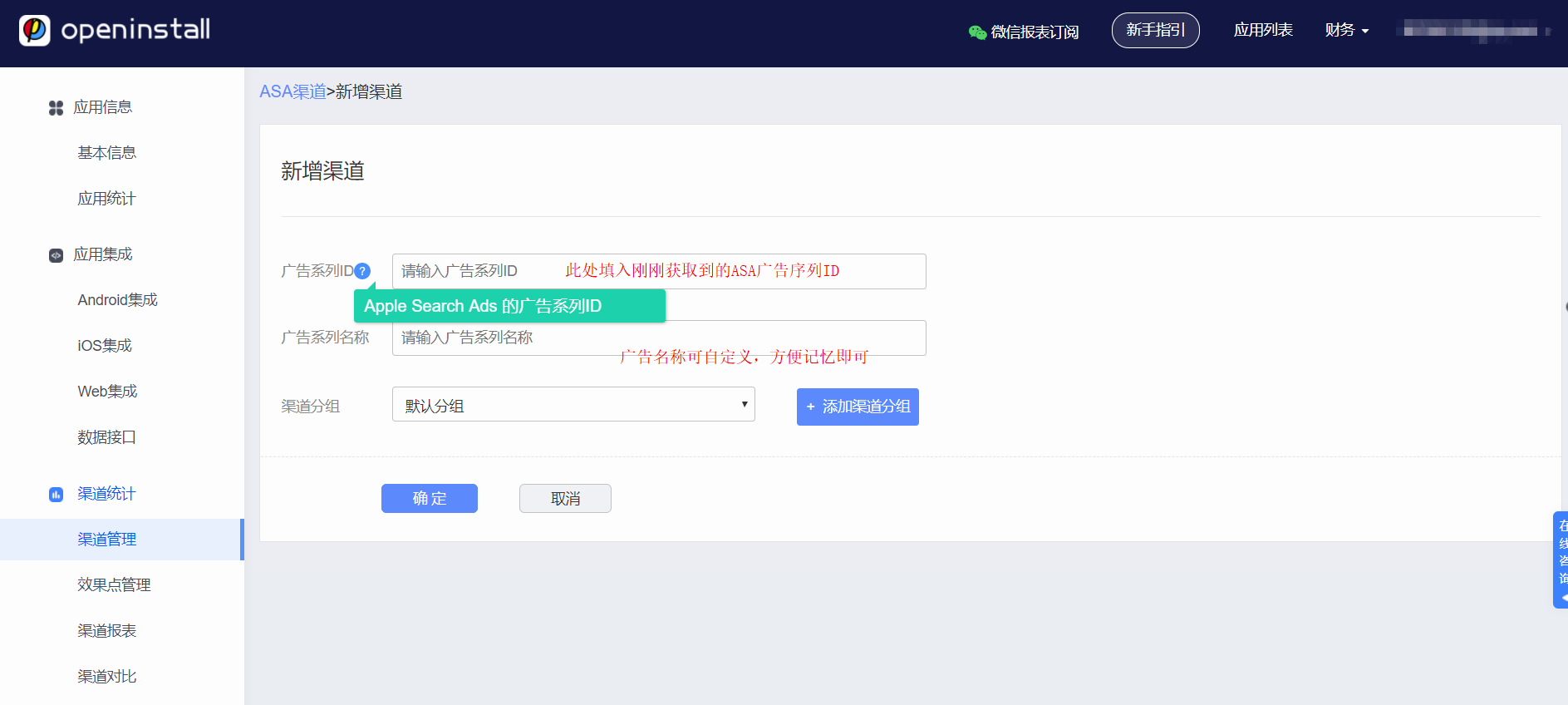Open 渠道报表 in the sidebar
The width and height of the screenshot is (1568, 705).
[x=106, y=631]
